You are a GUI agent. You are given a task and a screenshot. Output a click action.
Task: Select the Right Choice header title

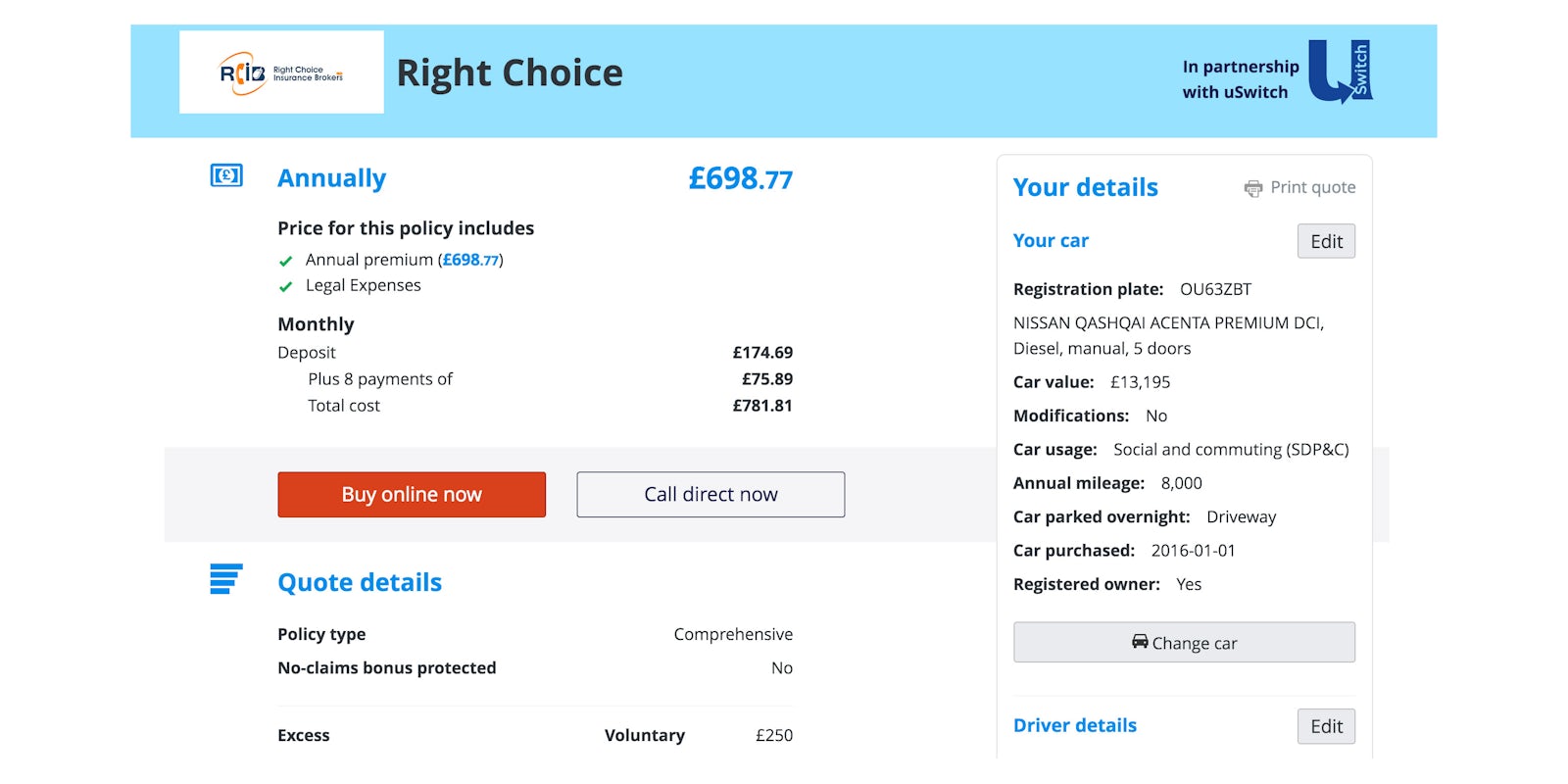pos(510,73)
